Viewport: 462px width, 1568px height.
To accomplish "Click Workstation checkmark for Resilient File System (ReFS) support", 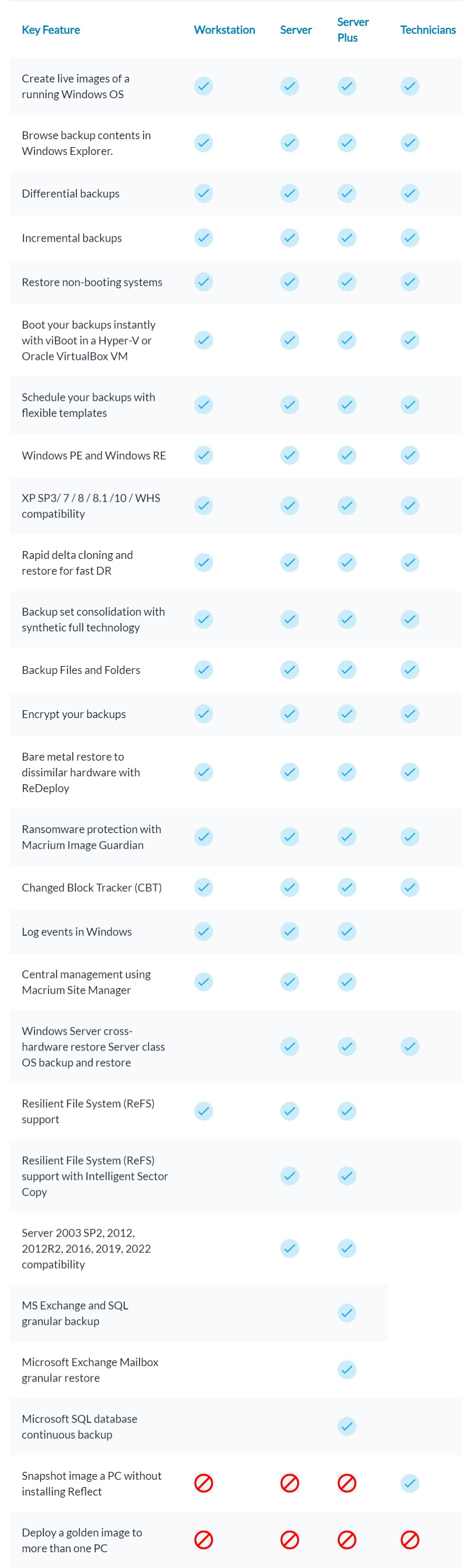I will (x=203, y=1111).
